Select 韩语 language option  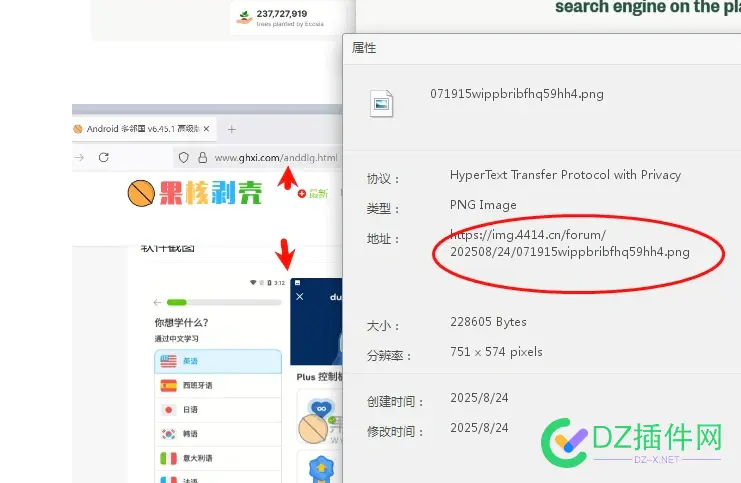(218, 433)
